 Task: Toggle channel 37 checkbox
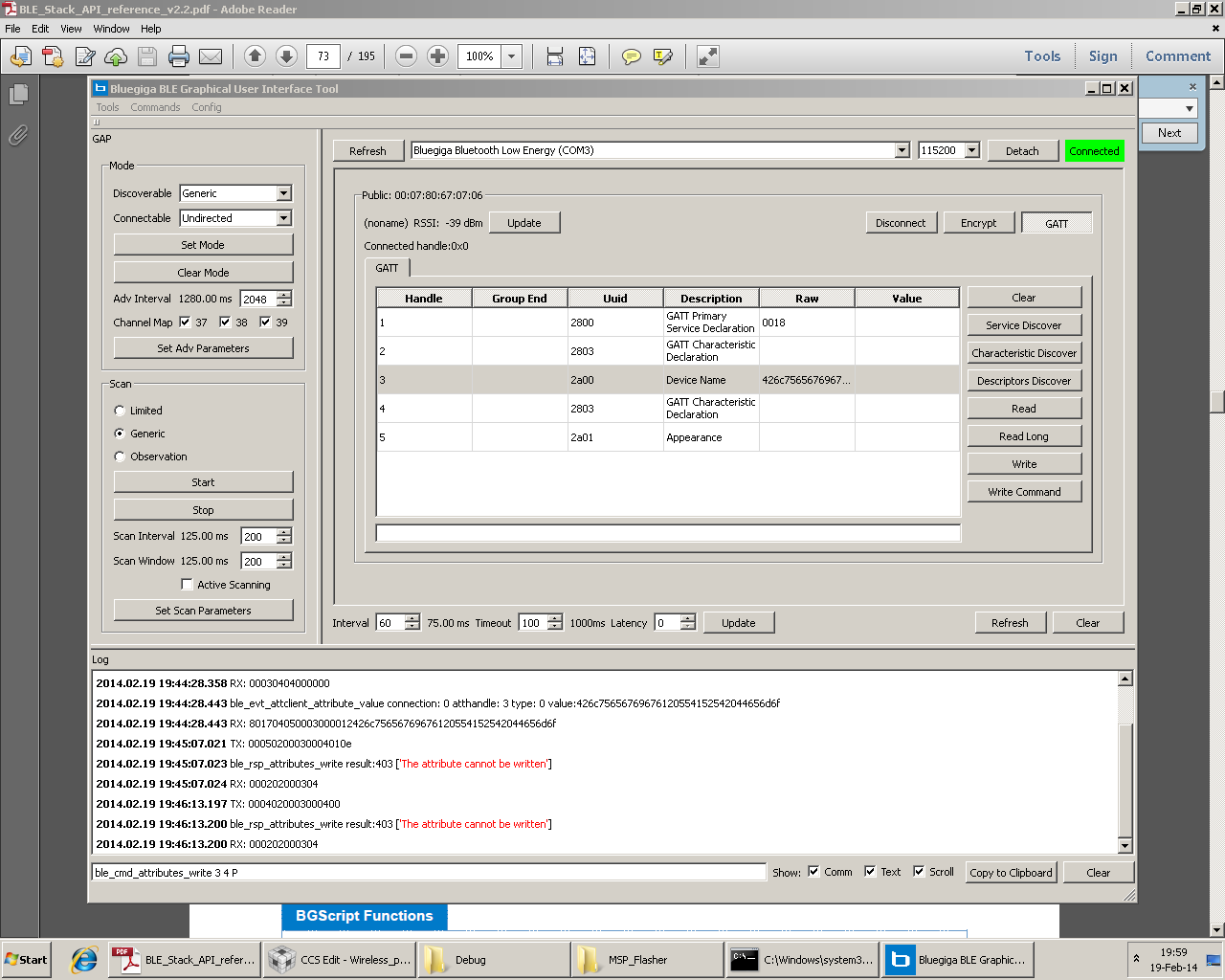pyautogui.click(x=185, y=322)
